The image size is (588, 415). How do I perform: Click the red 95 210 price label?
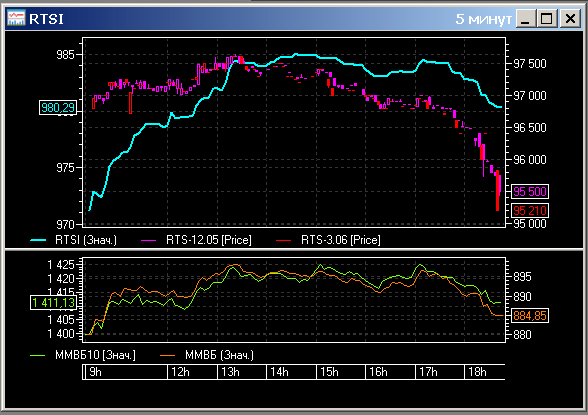click(530, 211)
